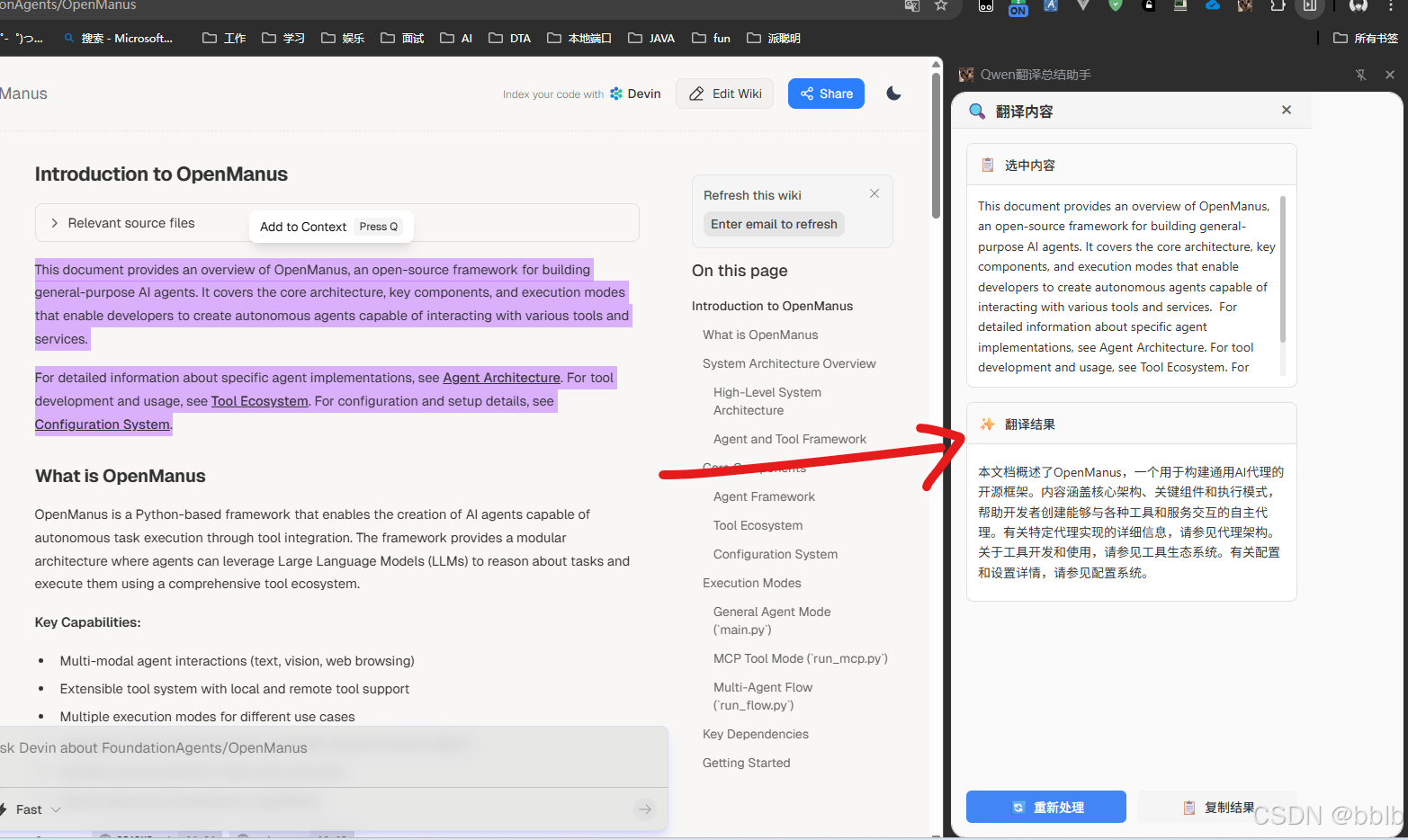
Task: Click the unlocked padlock extension icon
Action: tap(1148, 5)
